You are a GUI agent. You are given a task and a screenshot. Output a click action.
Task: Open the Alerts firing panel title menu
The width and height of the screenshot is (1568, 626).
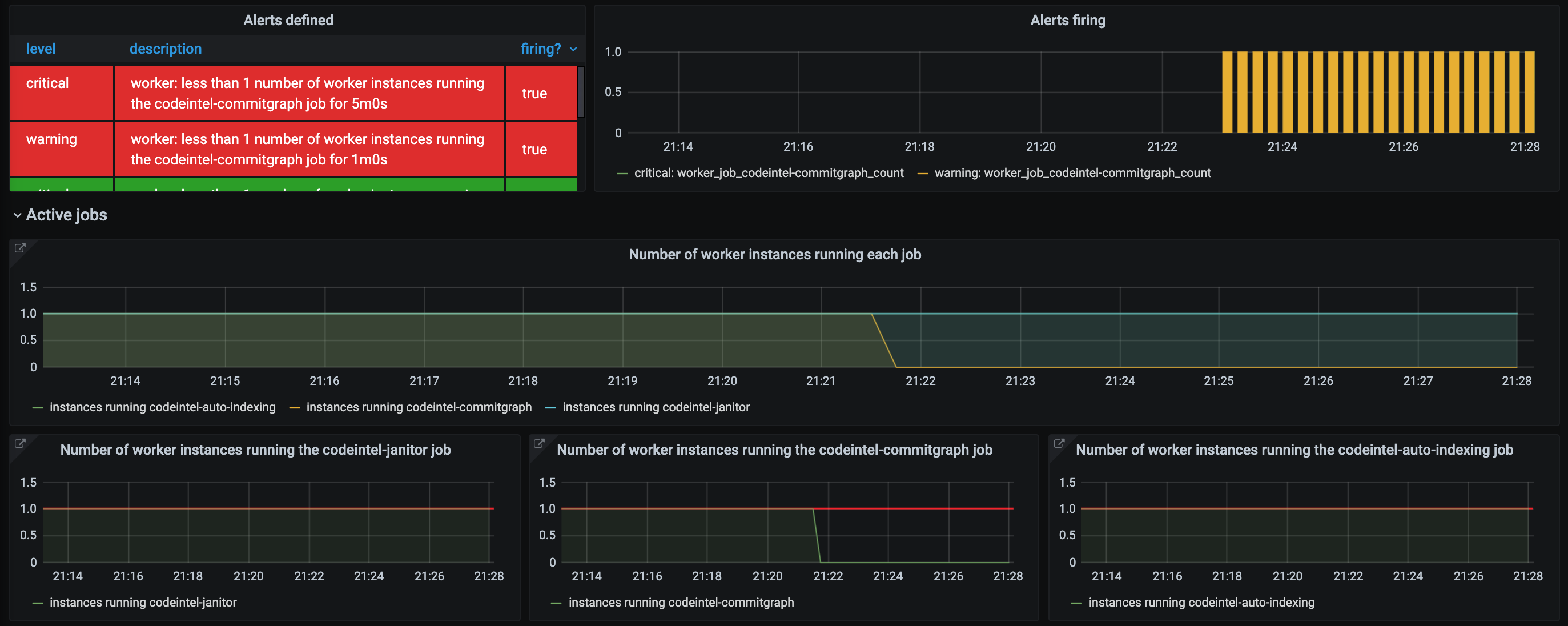tap(1068, 20)
